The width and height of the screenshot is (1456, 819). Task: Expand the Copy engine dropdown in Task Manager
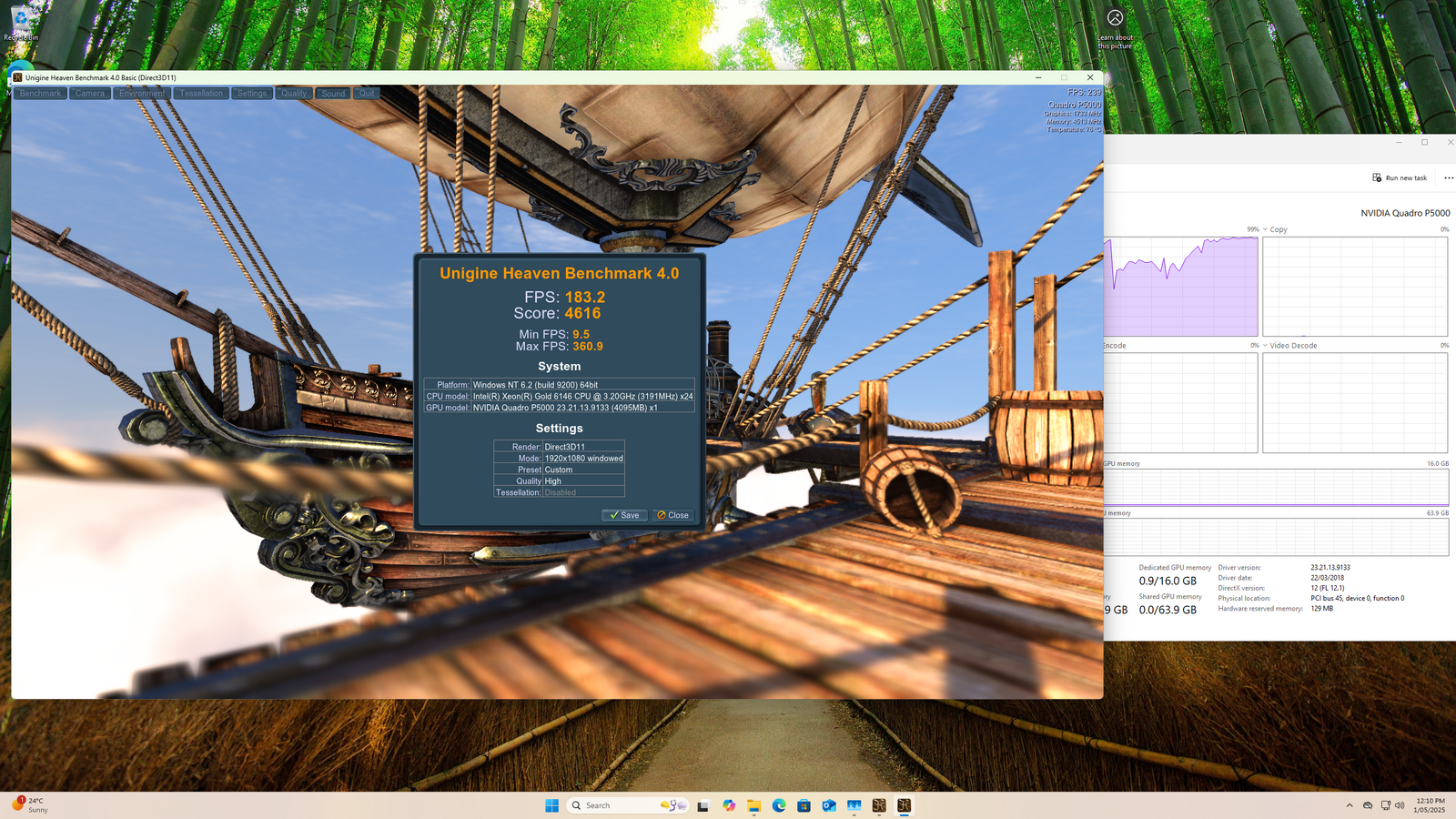pyautogui.click(x=1265, y=229)
